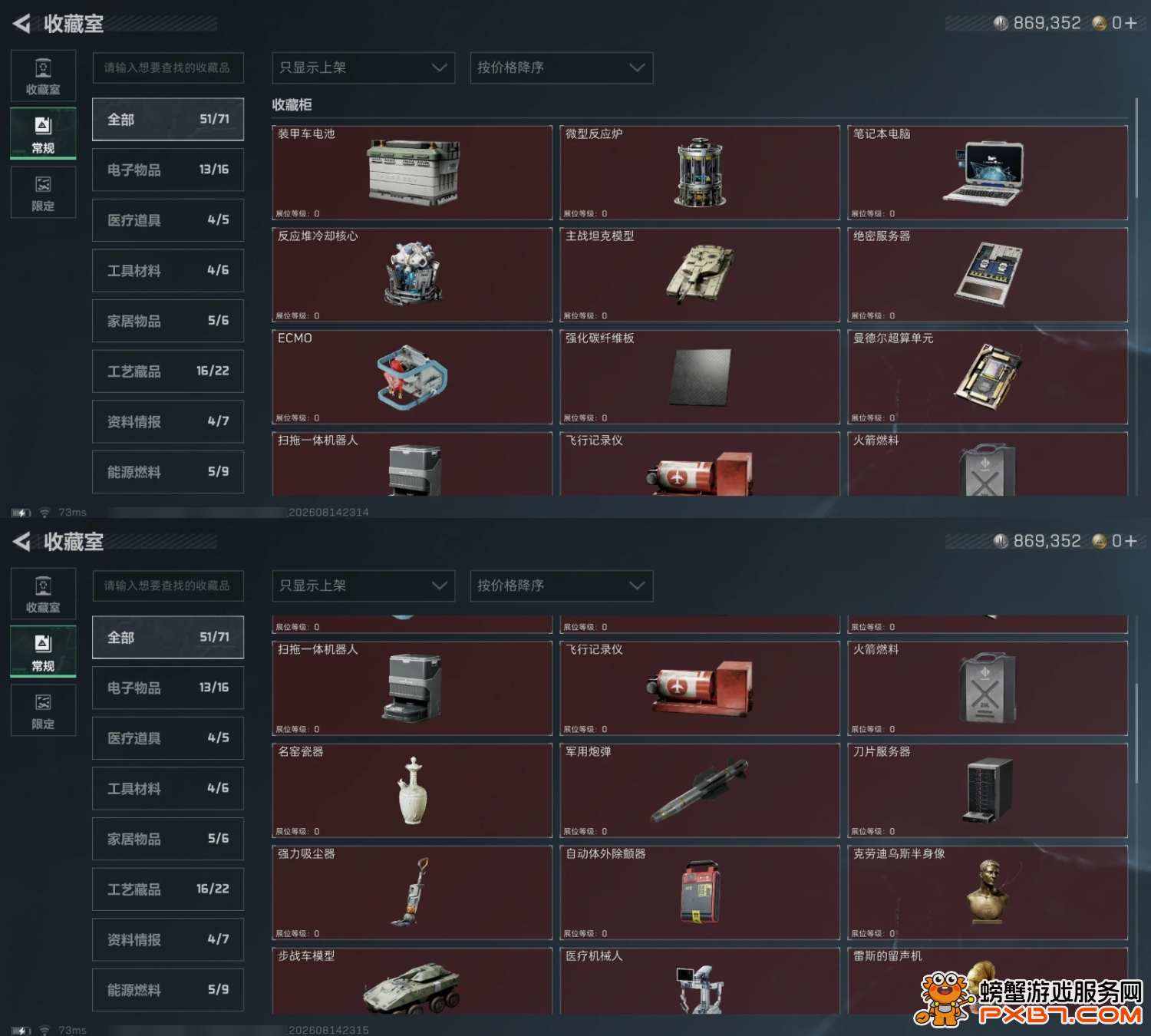Focus collectible search field in lower screenshot

click(168, 586)
